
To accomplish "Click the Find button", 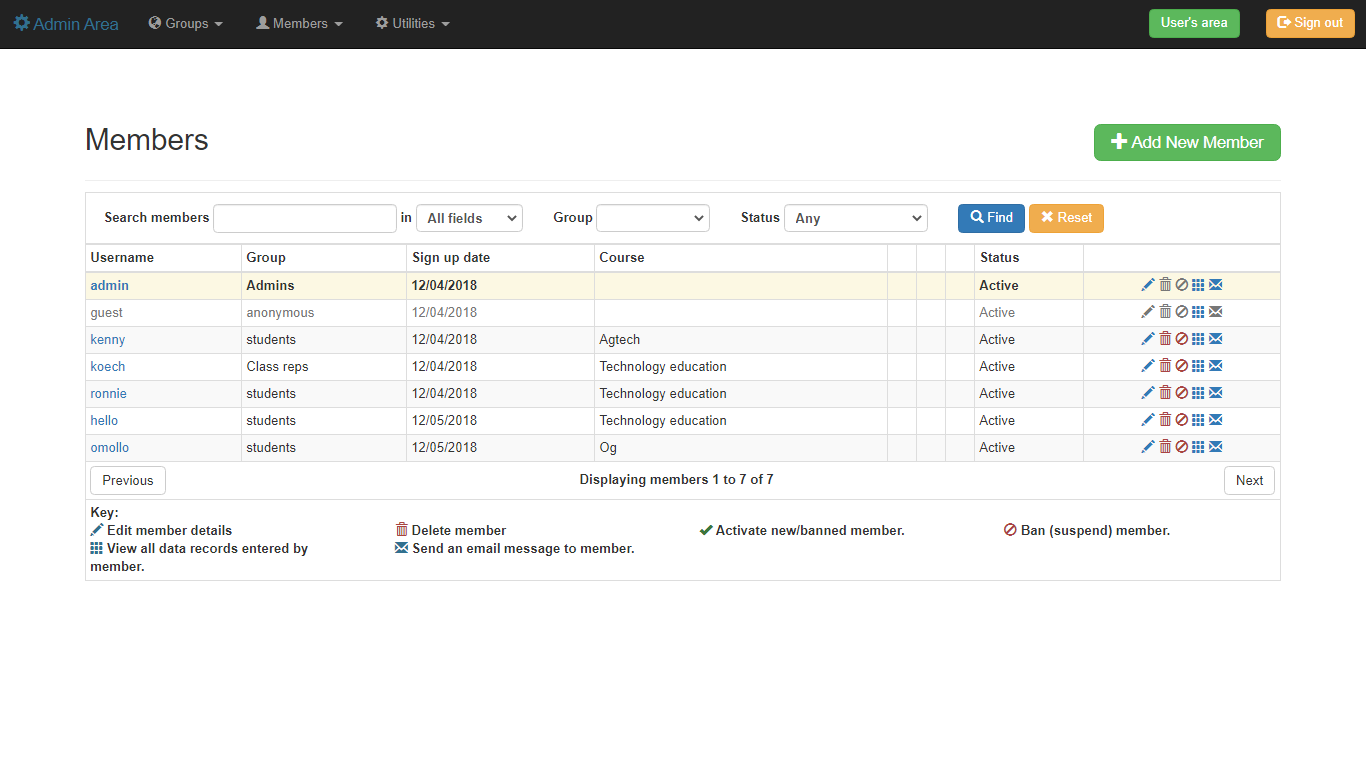I will pos(990,217).
